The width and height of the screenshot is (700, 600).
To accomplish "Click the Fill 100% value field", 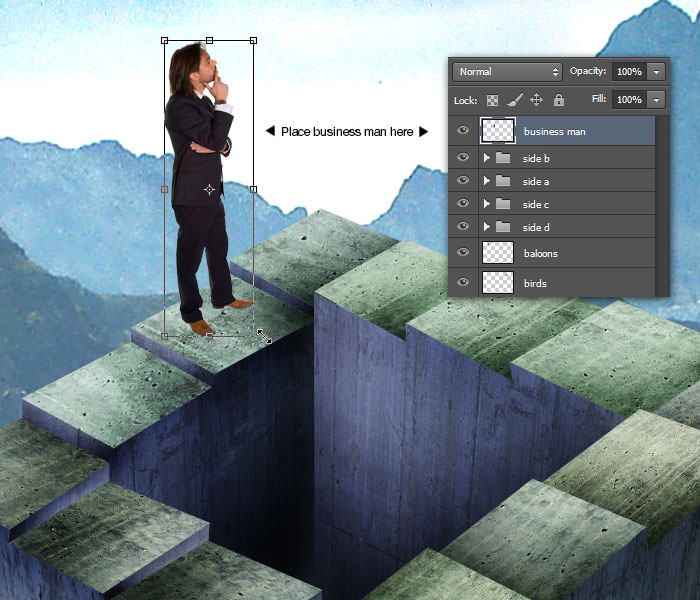I will (629, 100).
